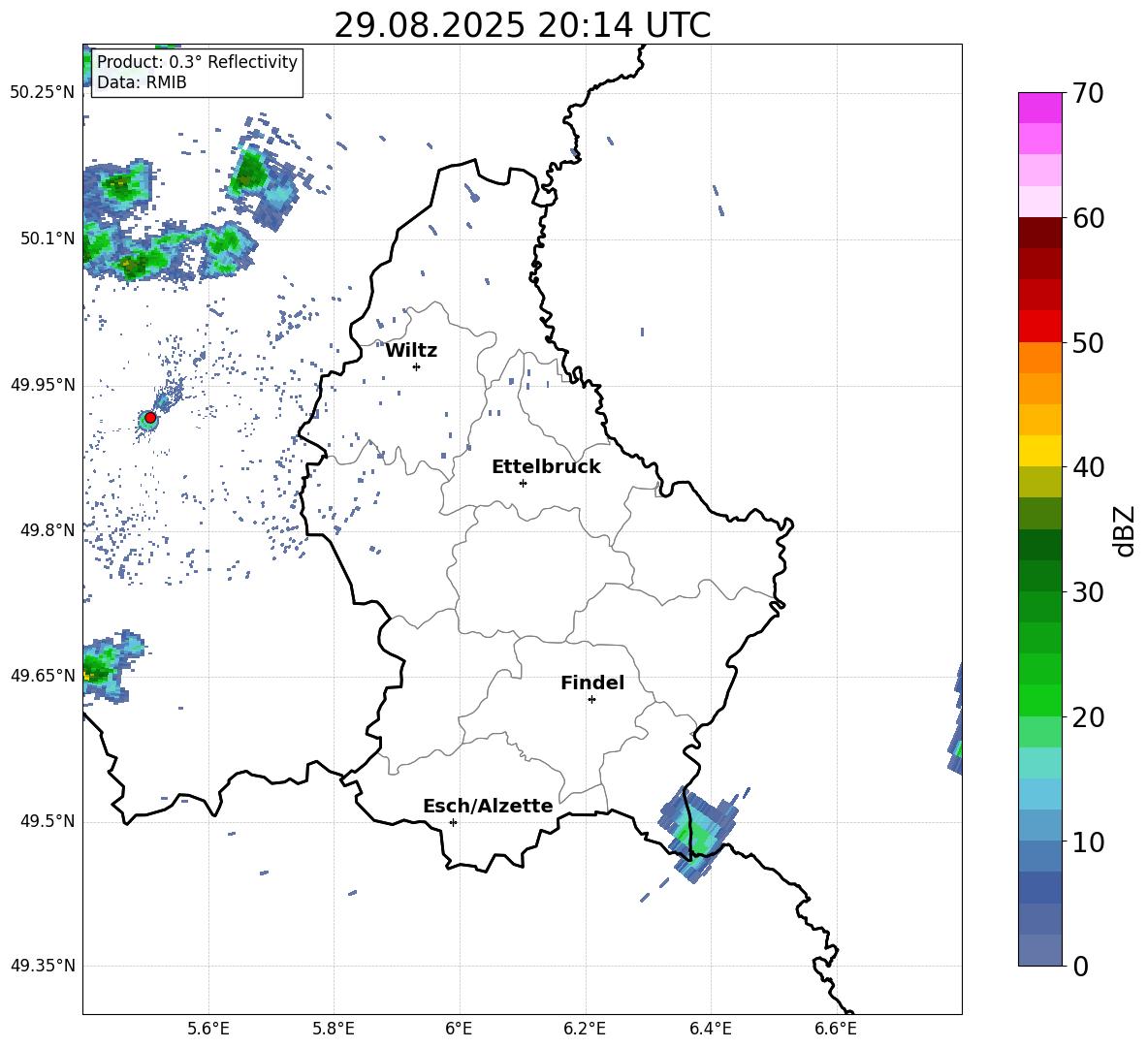Click the 40 tick on the colorbar
1148x1048 pixels.
[x=1088, y=467]
